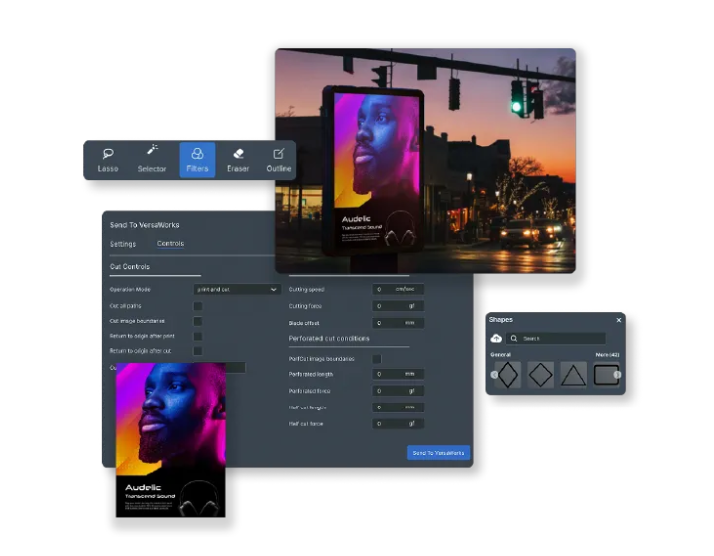Screen dimensions: 714x556
Task: Expand More (42) shapes
Action: pyautogui.click(x=608, y=355)
